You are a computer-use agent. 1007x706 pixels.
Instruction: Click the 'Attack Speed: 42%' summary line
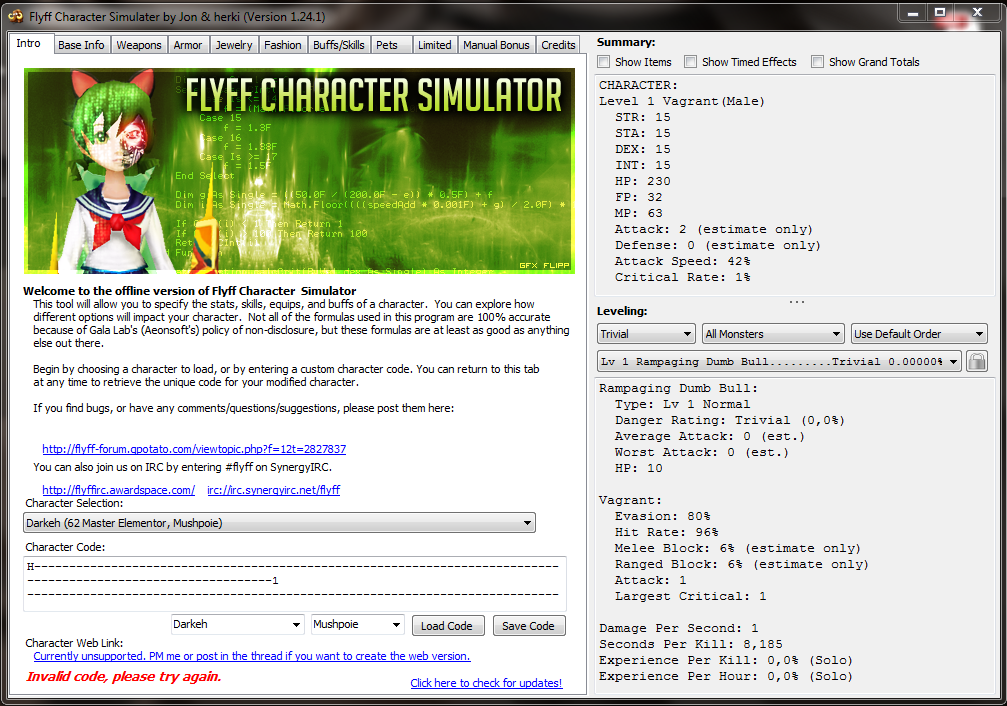point(682,261)
